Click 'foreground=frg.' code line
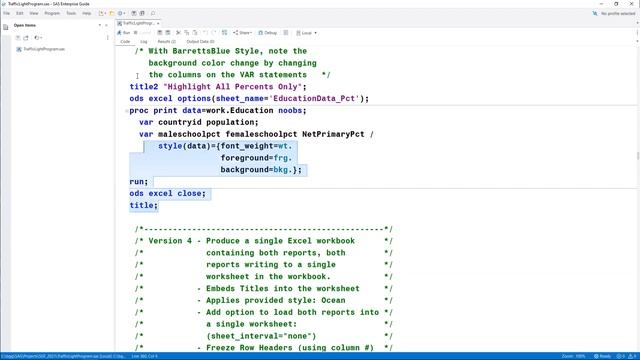 [256, 158]
